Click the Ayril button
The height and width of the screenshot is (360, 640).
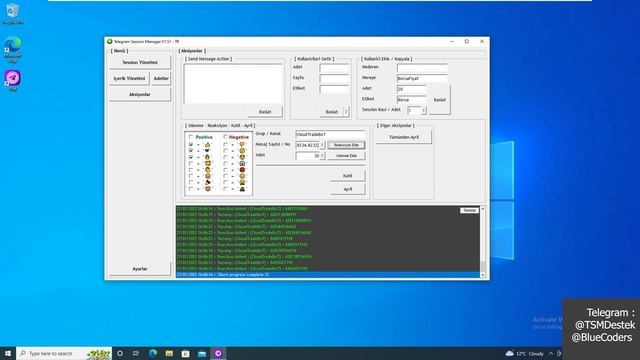coord(347,189)
